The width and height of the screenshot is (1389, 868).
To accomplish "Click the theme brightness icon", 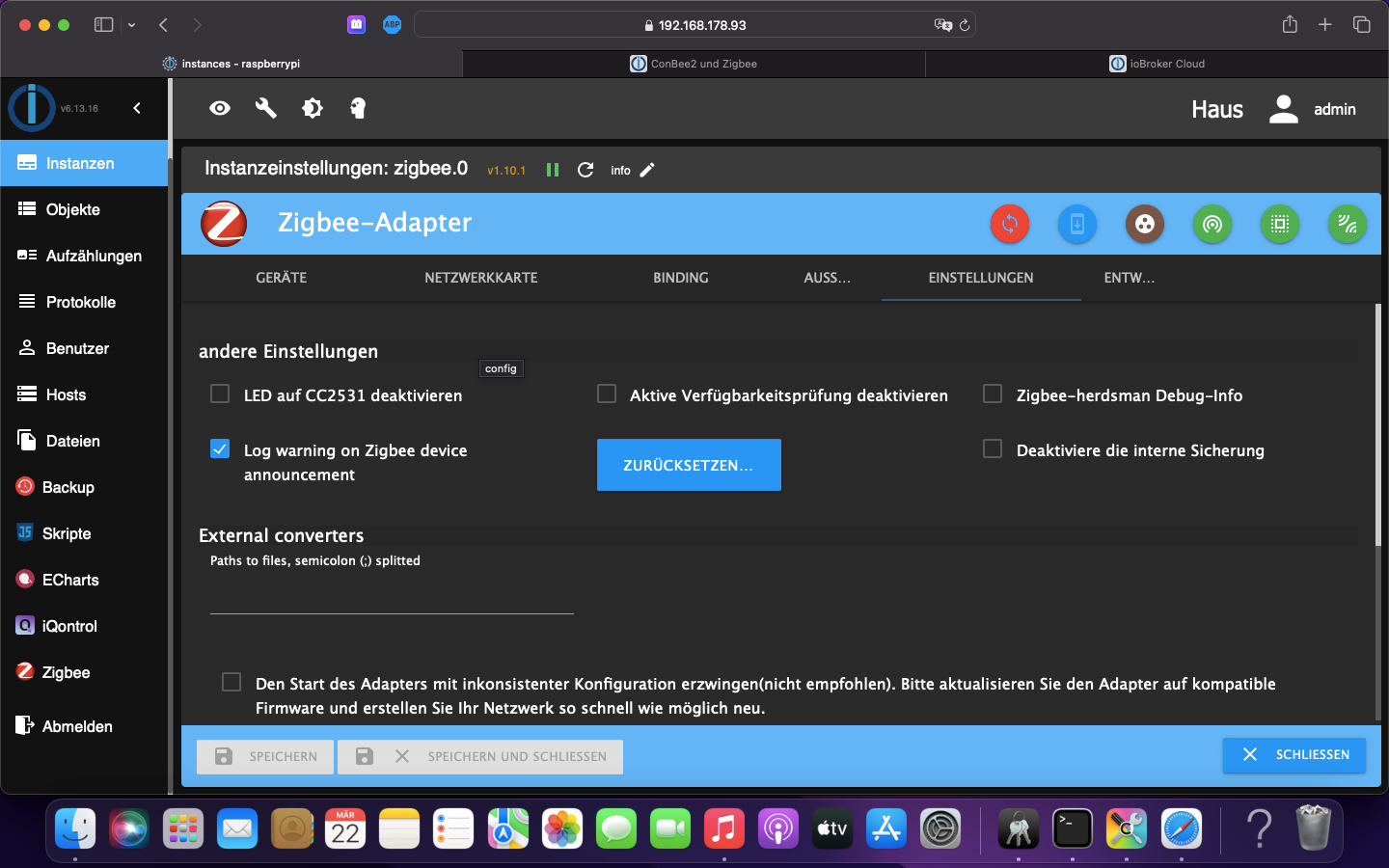I will click(313, 108).
